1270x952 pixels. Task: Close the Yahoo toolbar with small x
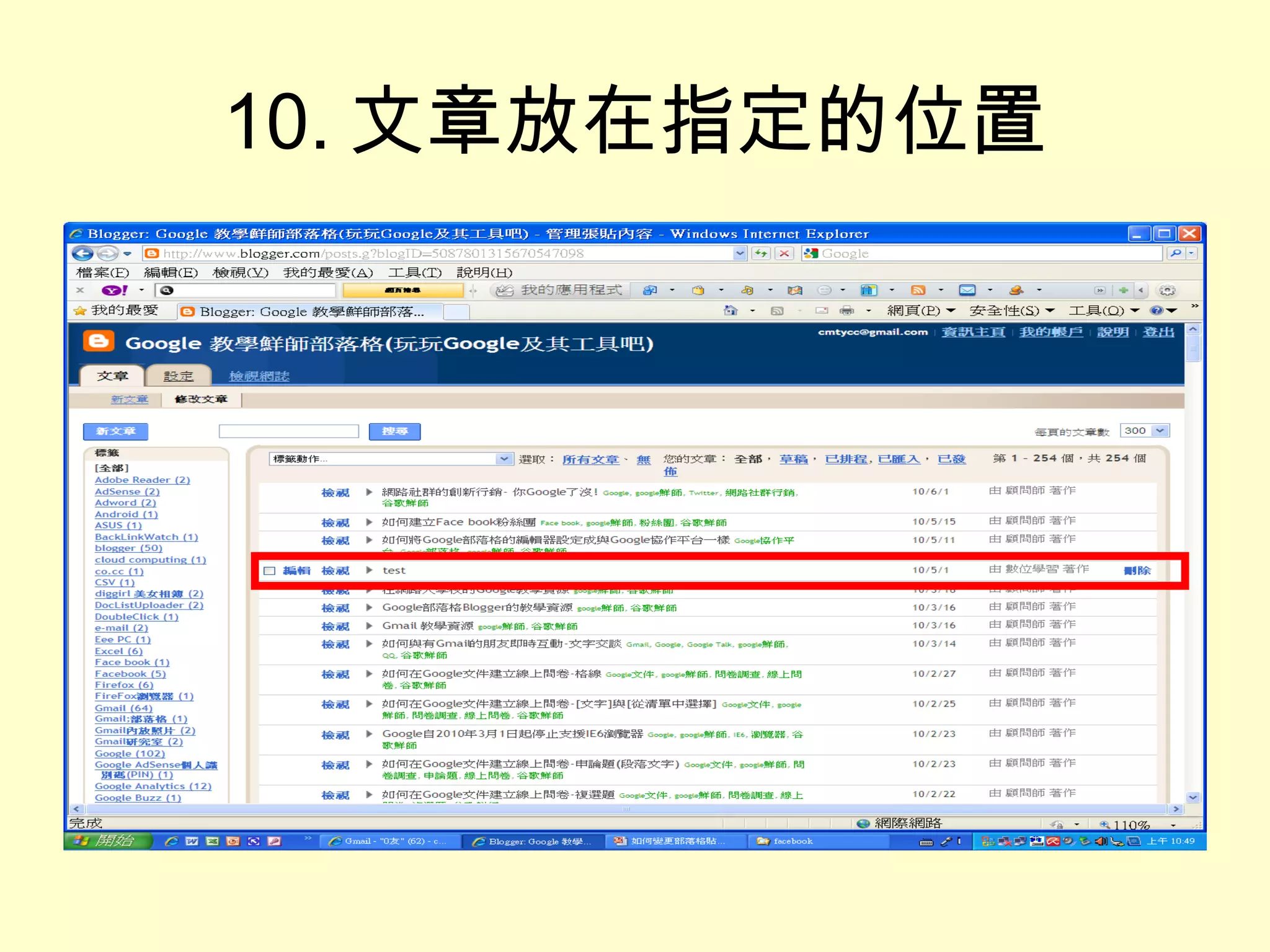coord(80,290)
